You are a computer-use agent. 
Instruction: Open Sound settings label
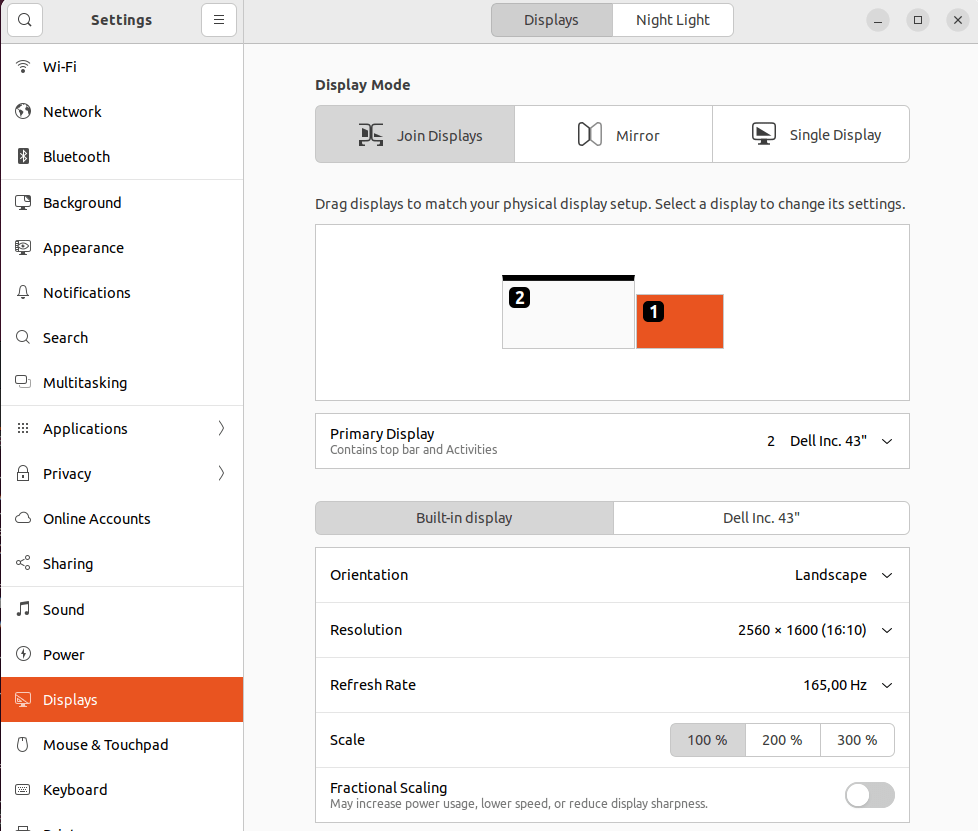click(x=64, y=610)
